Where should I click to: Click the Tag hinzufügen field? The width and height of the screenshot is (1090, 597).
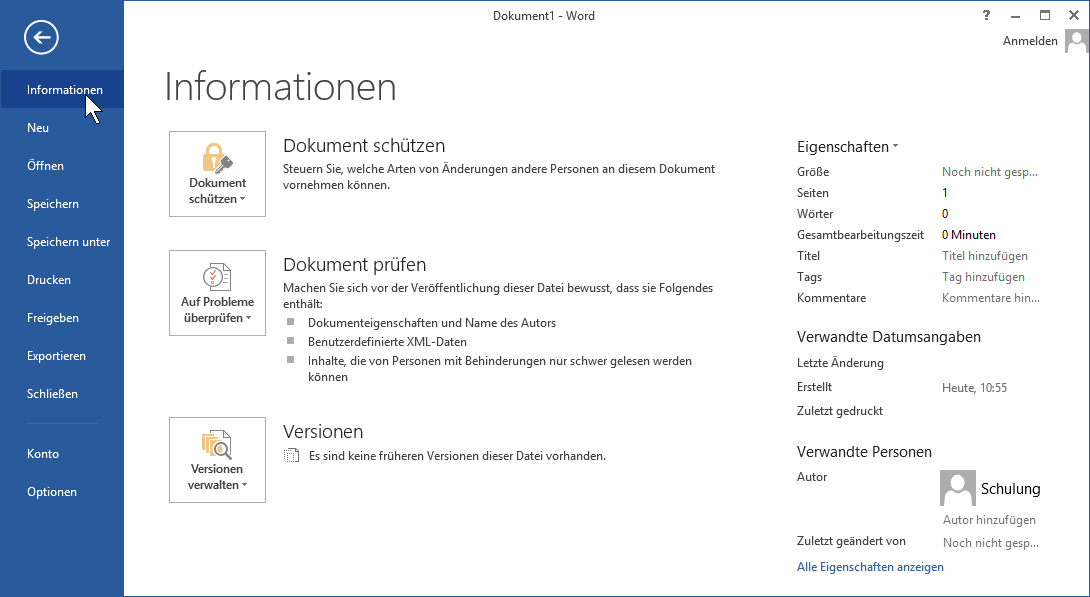pos(983,277)
